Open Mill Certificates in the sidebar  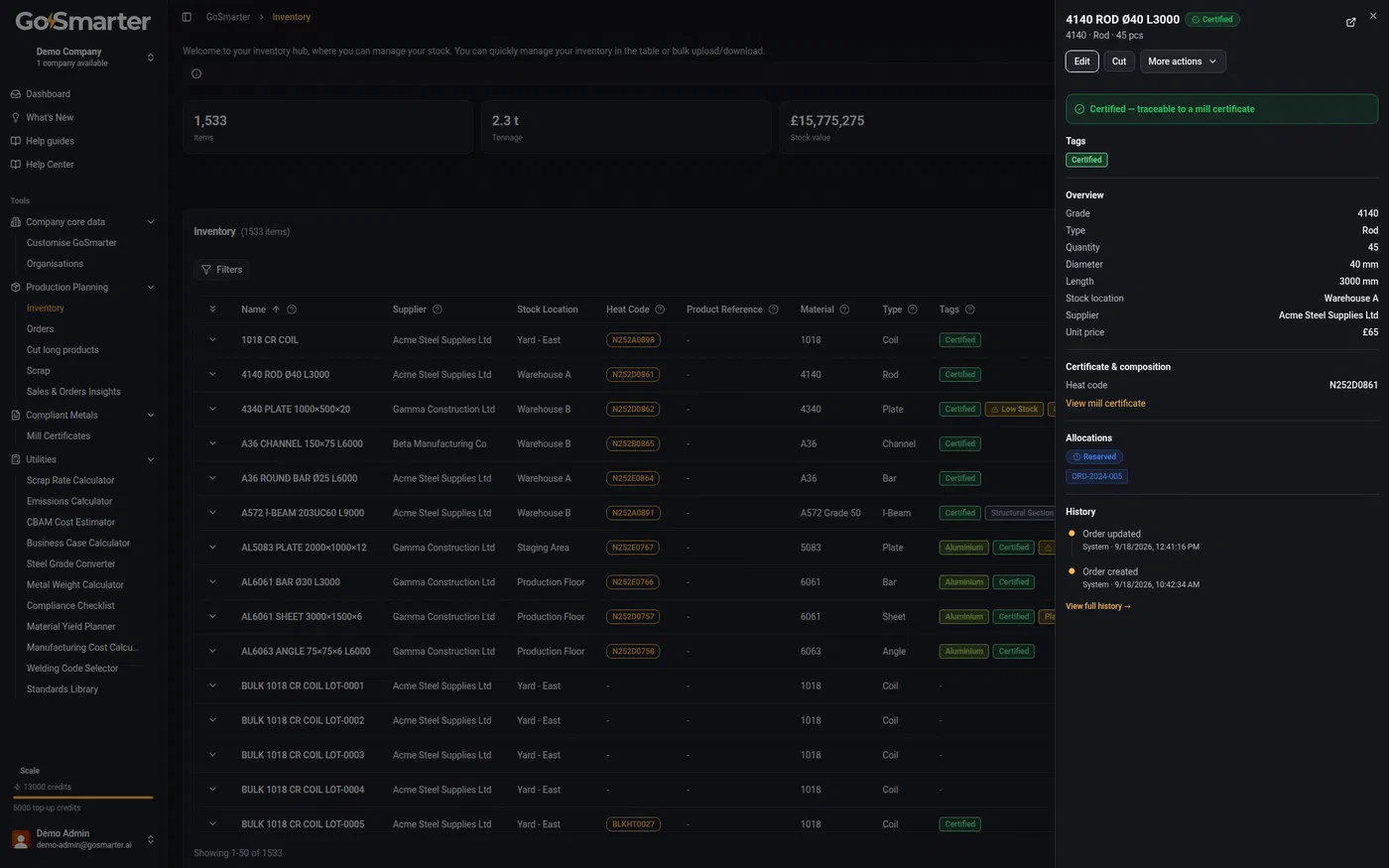coord(59,436)
